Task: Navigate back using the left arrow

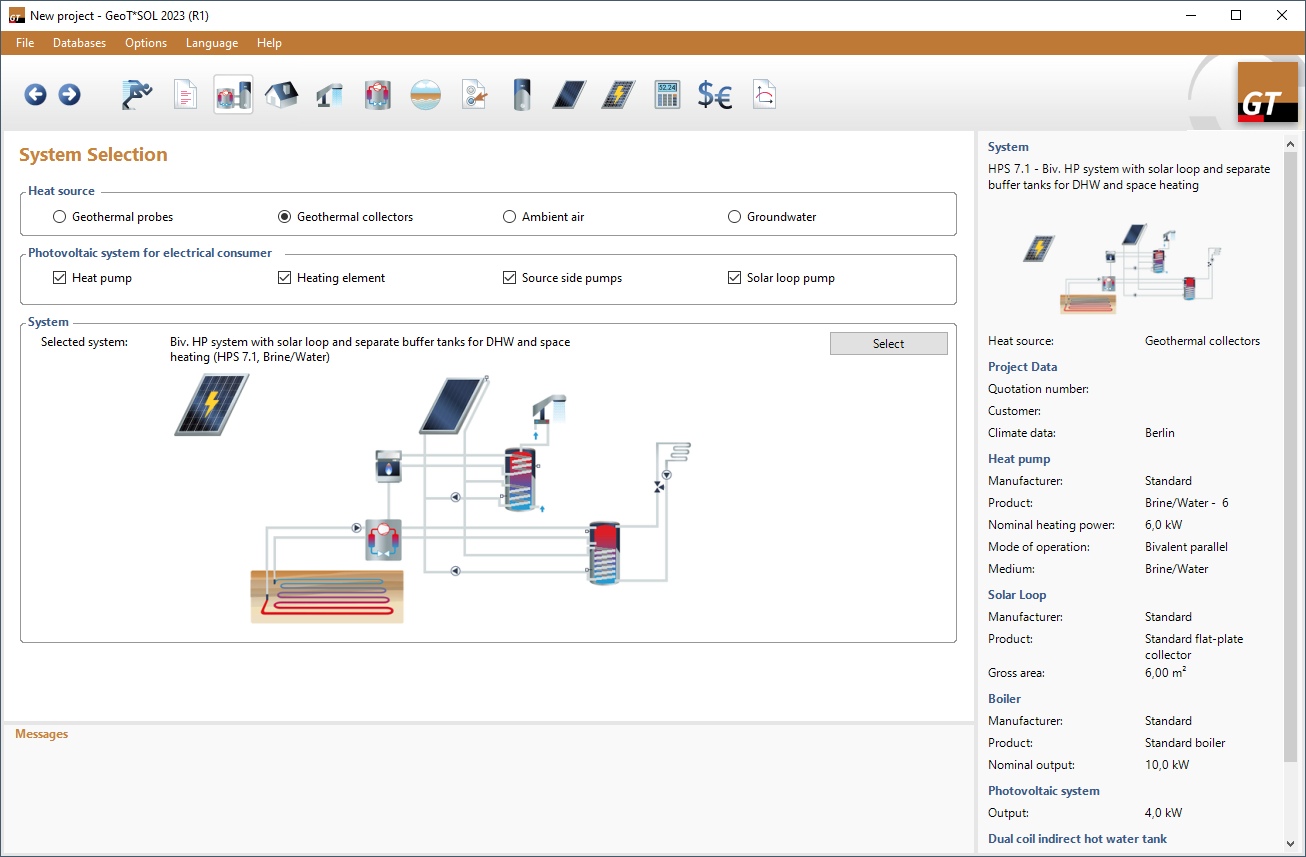Action: point(36,94)
